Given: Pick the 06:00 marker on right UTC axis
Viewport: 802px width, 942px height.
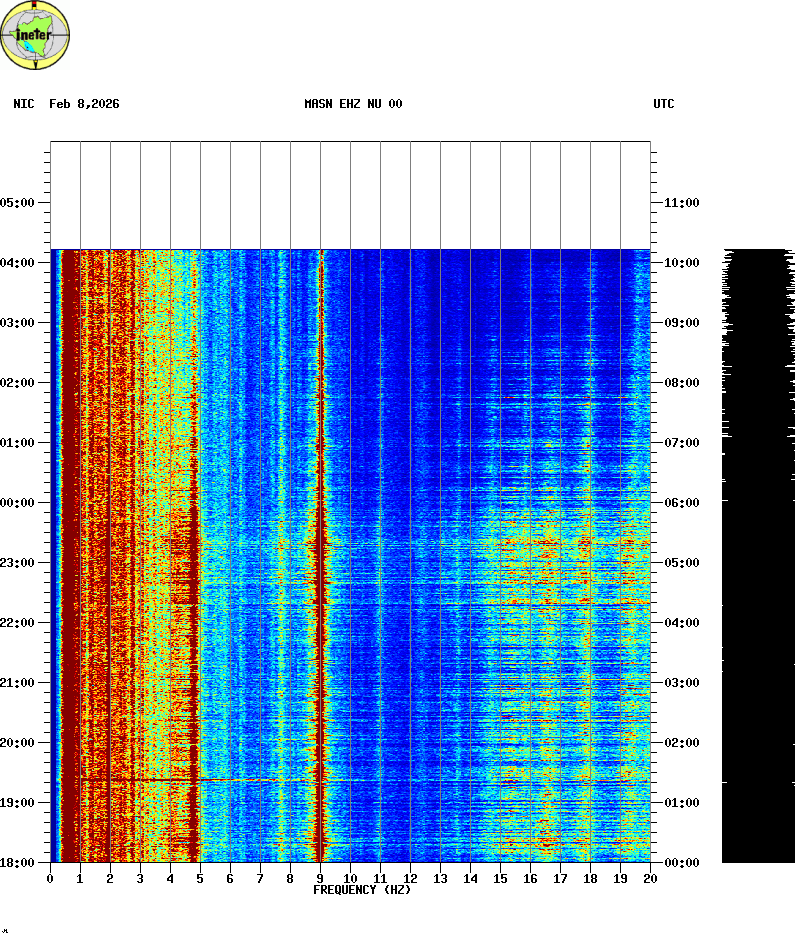Looking at the screenshot, I should point(682,502).
